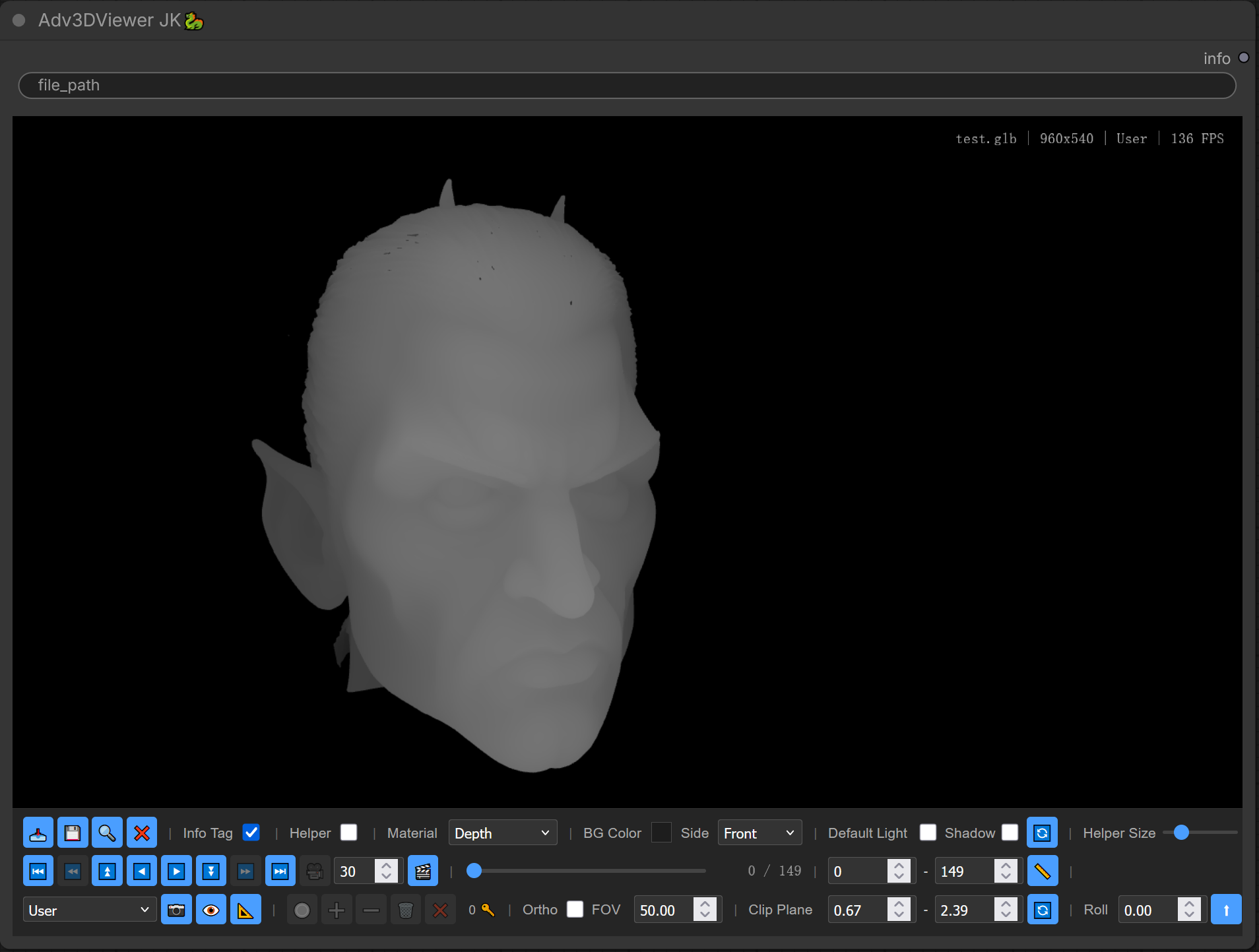The image size is (1259, 952).
Task: Click refresh icon next to Clip Plane values
Action: (x=1043, y=910)
